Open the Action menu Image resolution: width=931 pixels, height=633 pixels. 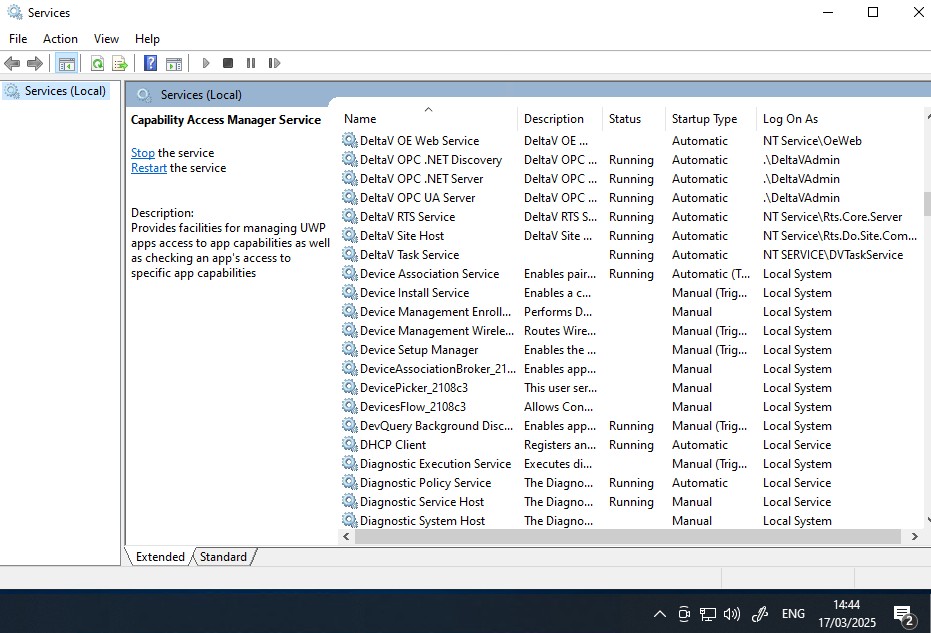60,39
